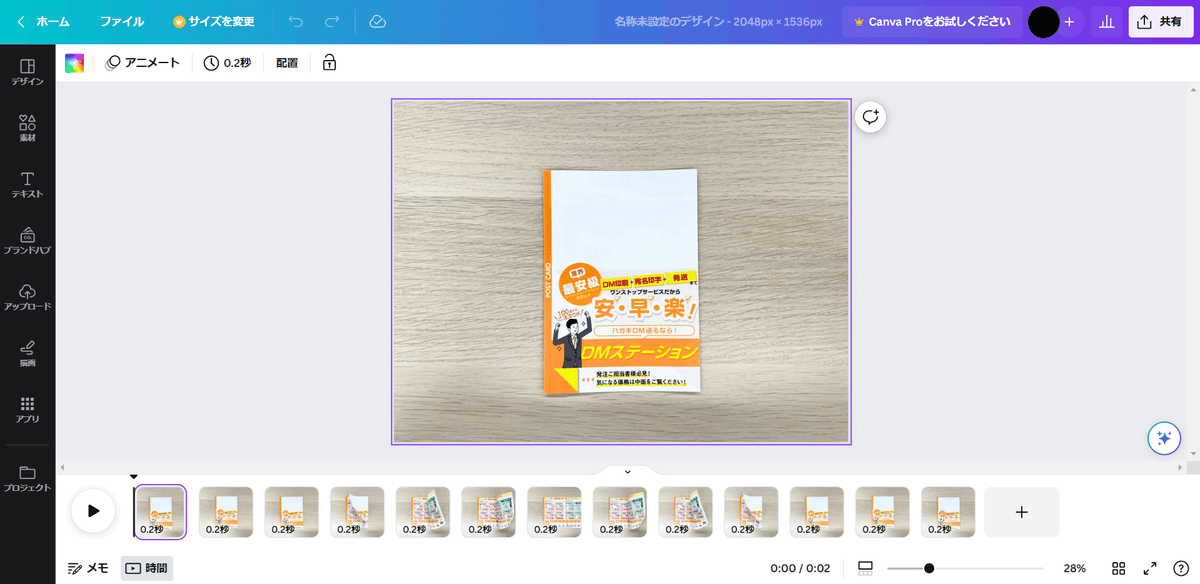Open the ブランドハブ panel

(x=27, y=241)
